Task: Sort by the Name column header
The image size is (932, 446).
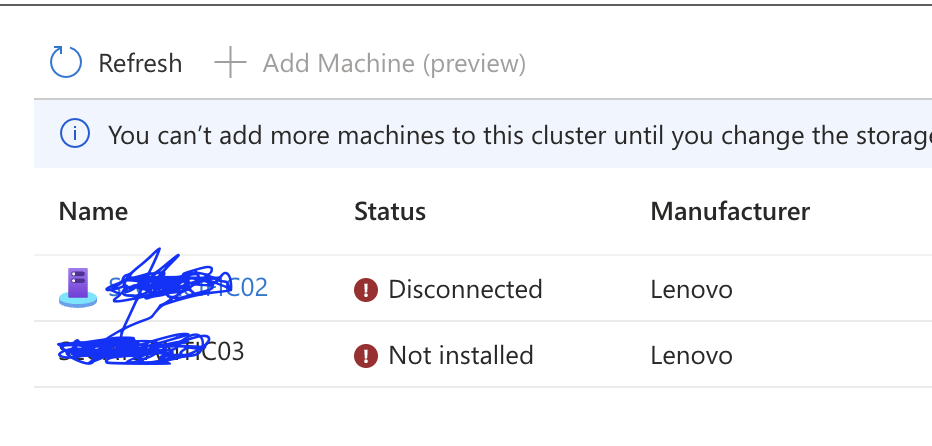Action: pos(93,212)
